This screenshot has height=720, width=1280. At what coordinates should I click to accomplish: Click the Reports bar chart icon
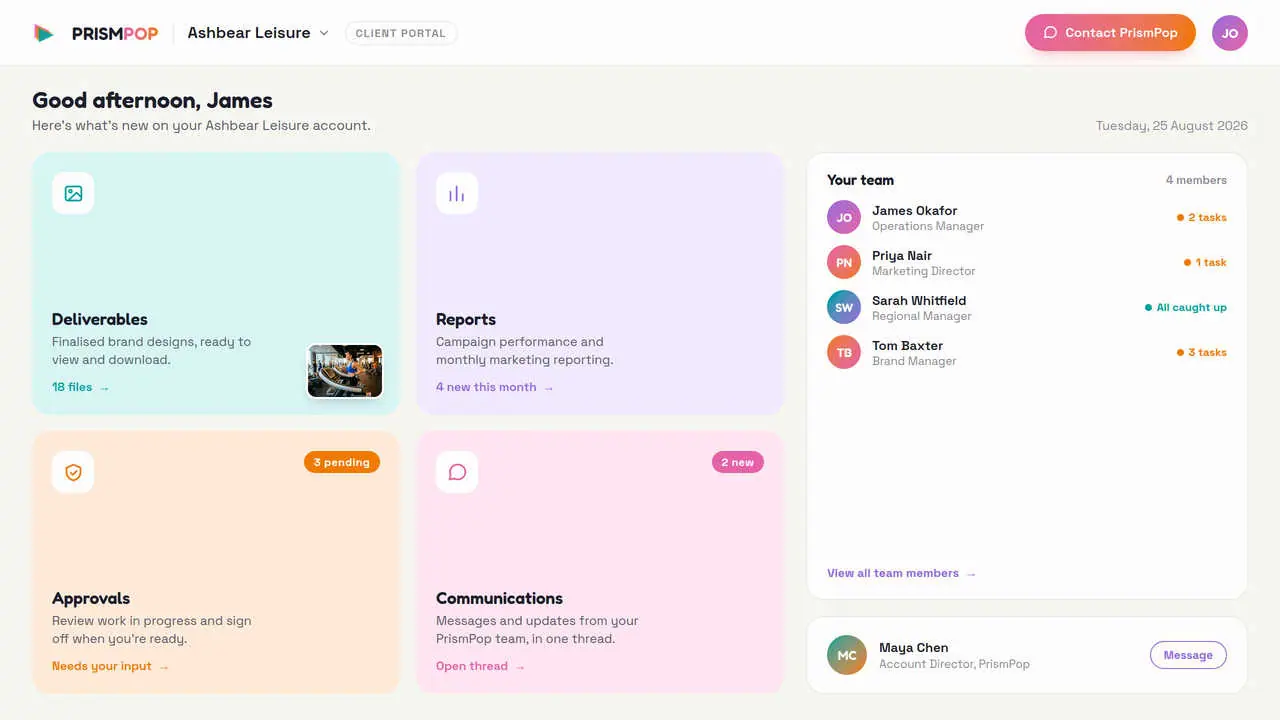[457, 193]
